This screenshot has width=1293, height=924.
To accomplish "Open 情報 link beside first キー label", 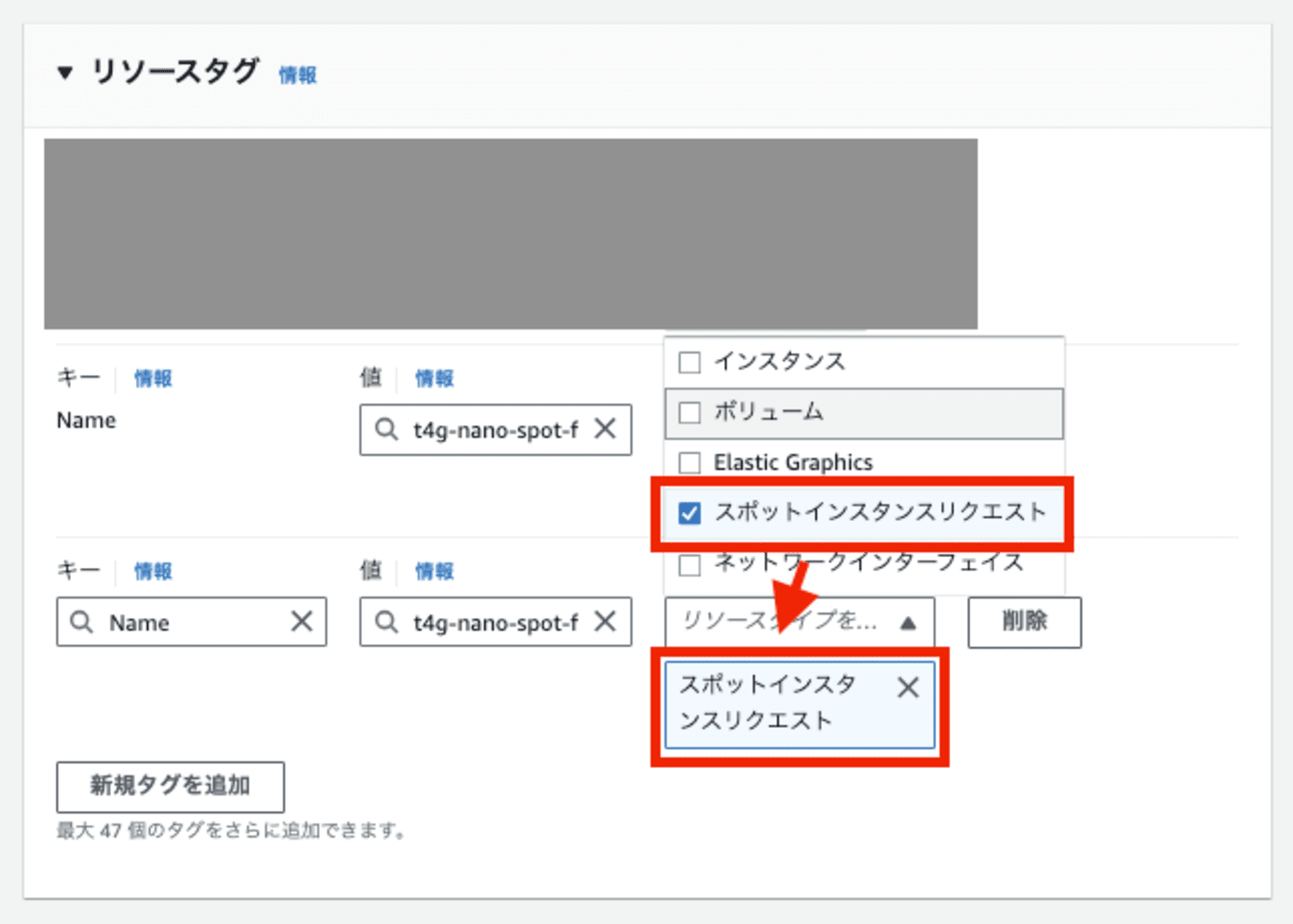I will click(153, 378).
